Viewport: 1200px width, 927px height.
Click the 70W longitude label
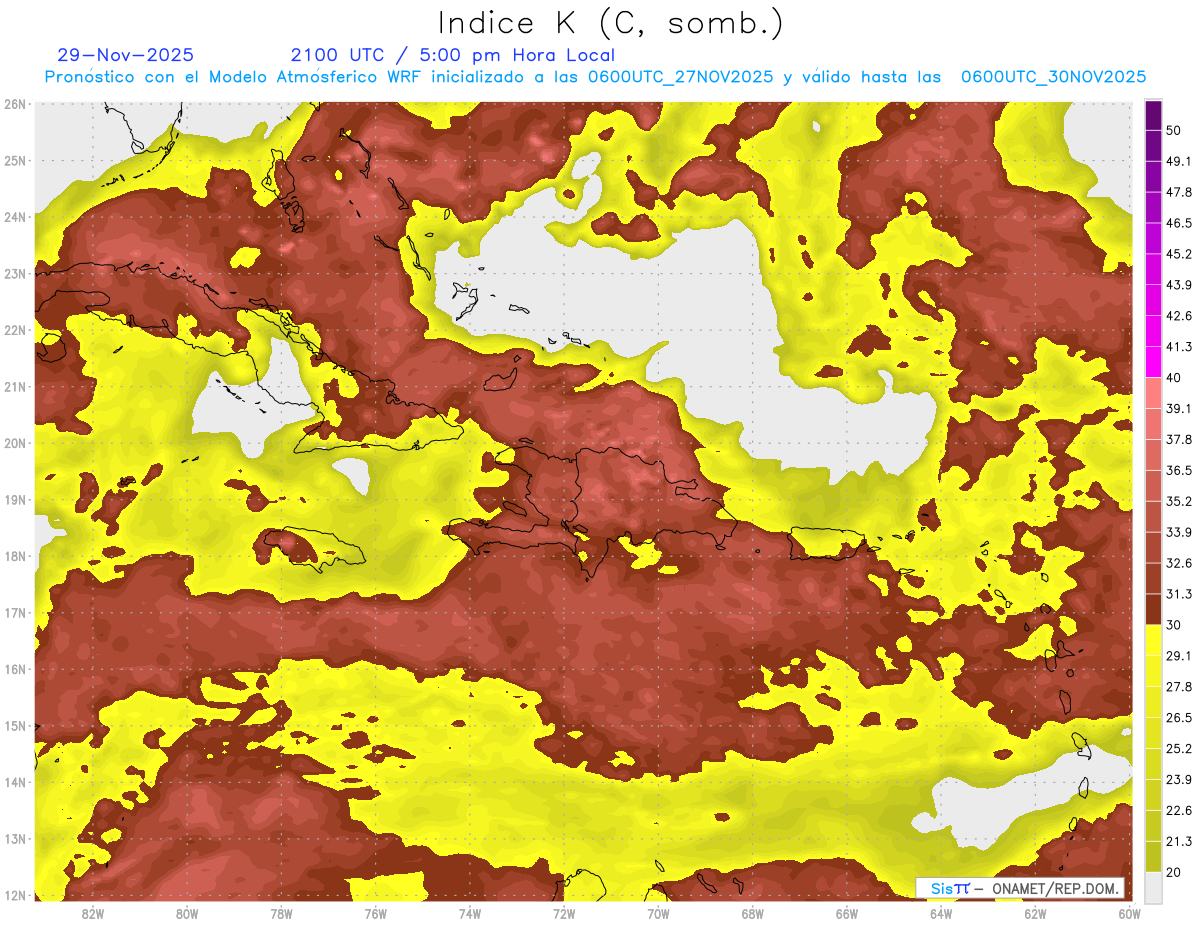[658, 913]
